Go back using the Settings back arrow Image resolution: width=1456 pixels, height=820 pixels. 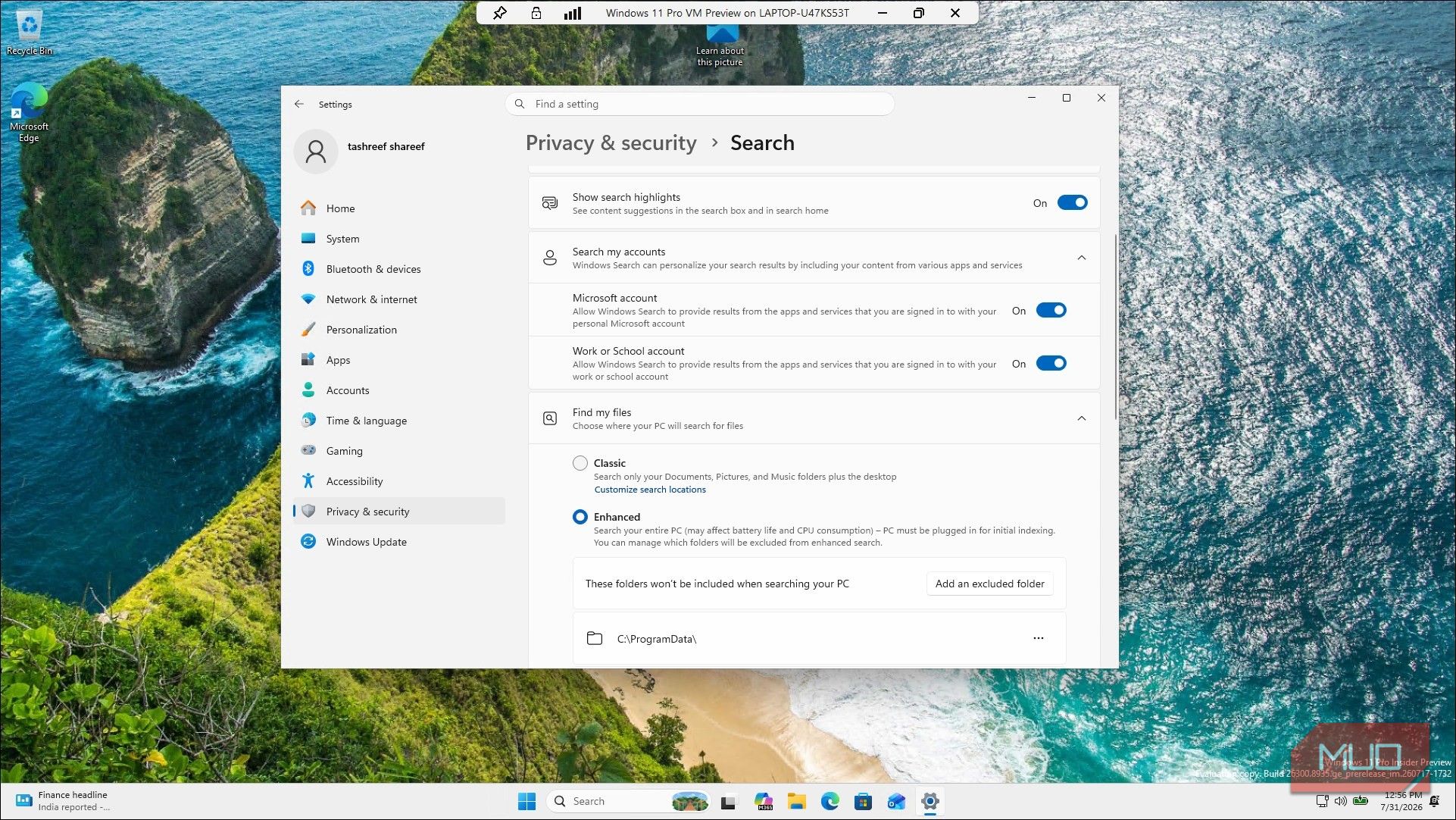click(299, 105)
